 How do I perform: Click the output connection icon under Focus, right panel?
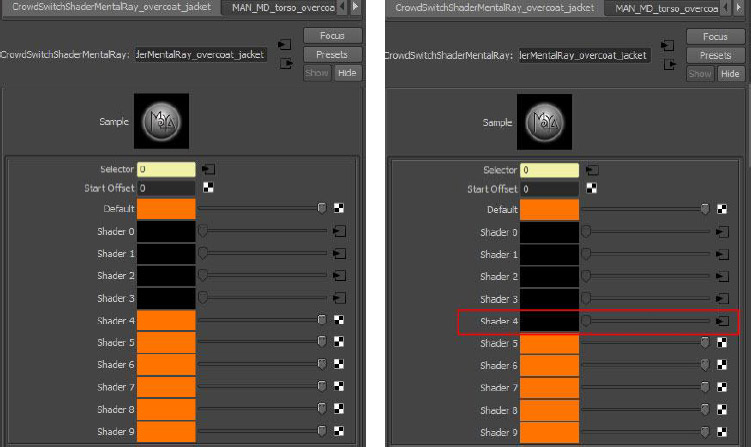[x=669, y=64]
